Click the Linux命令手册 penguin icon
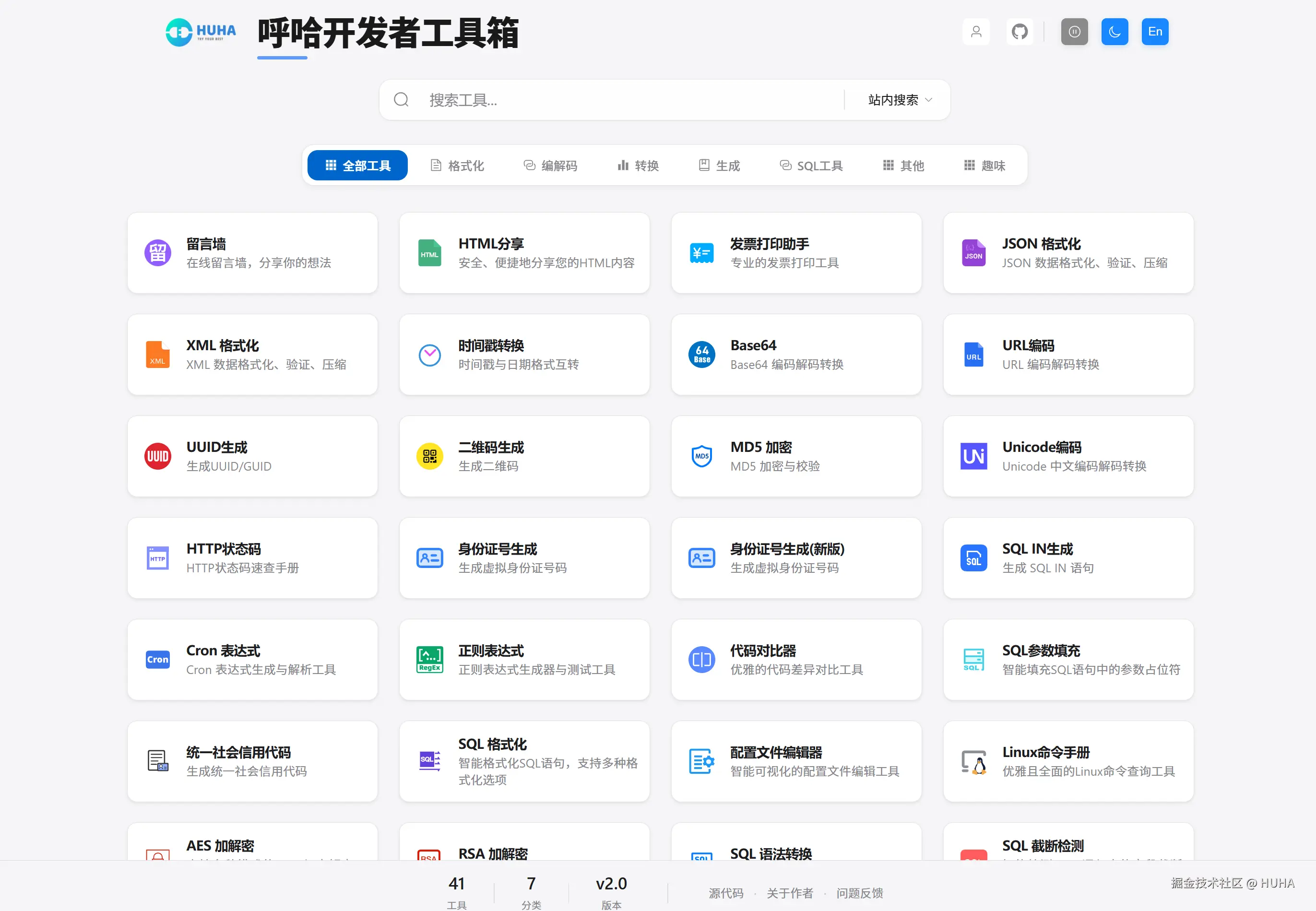The width and height of the screenshot is (1316, 911). (973, 761)
